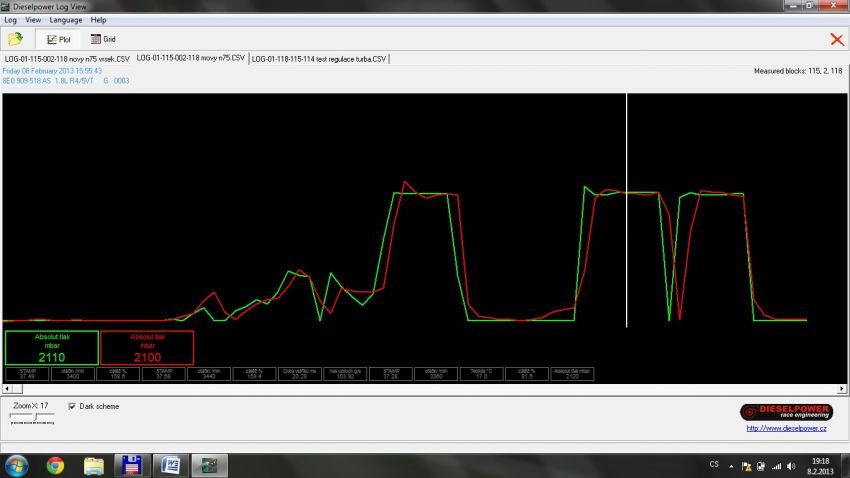Viewport: 850px width, 478px height.
Task: Click the open log file folder icon
Action: coord(15,40)
